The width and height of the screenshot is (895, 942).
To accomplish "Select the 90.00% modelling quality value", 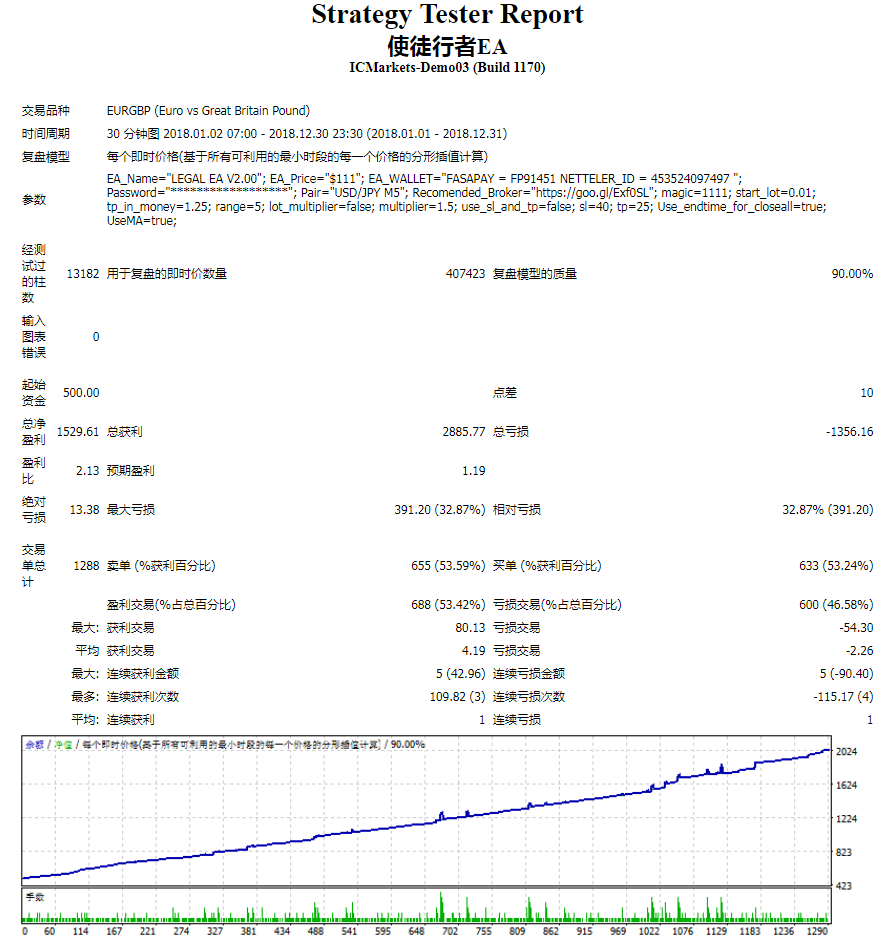I will pyautogui.click(x=852, y=274).
